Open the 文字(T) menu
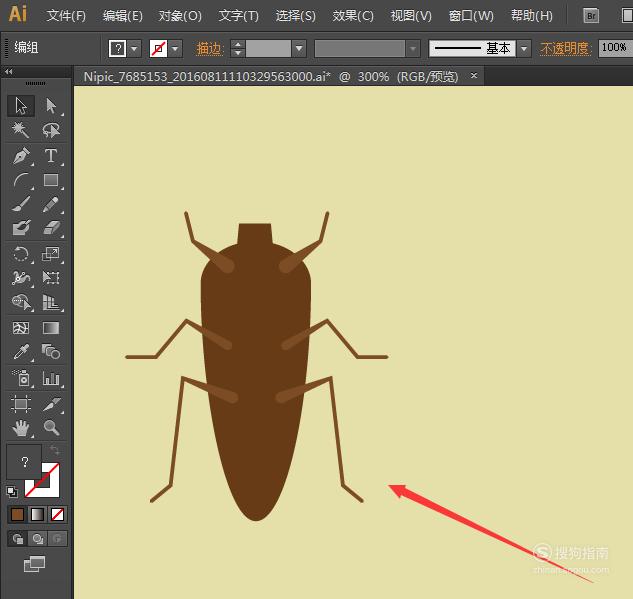The height and width of the screenshot is (599, 633). pyautogui.click(x=239, y=16)
